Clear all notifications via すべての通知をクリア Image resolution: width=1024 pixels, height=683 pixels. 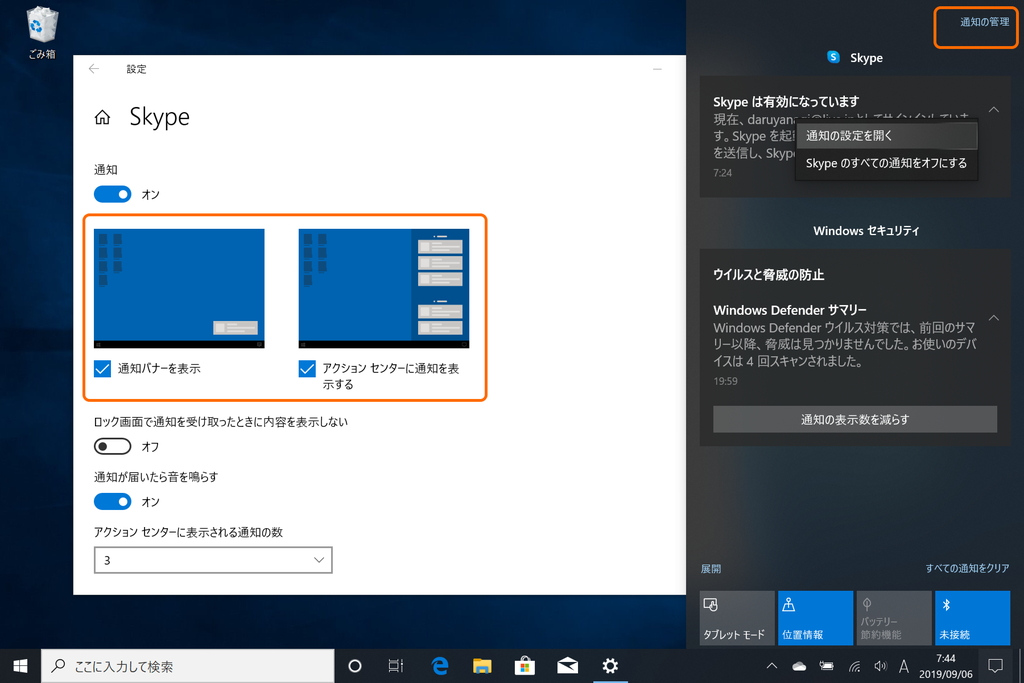pyautogui.click(x=967, y=568)
